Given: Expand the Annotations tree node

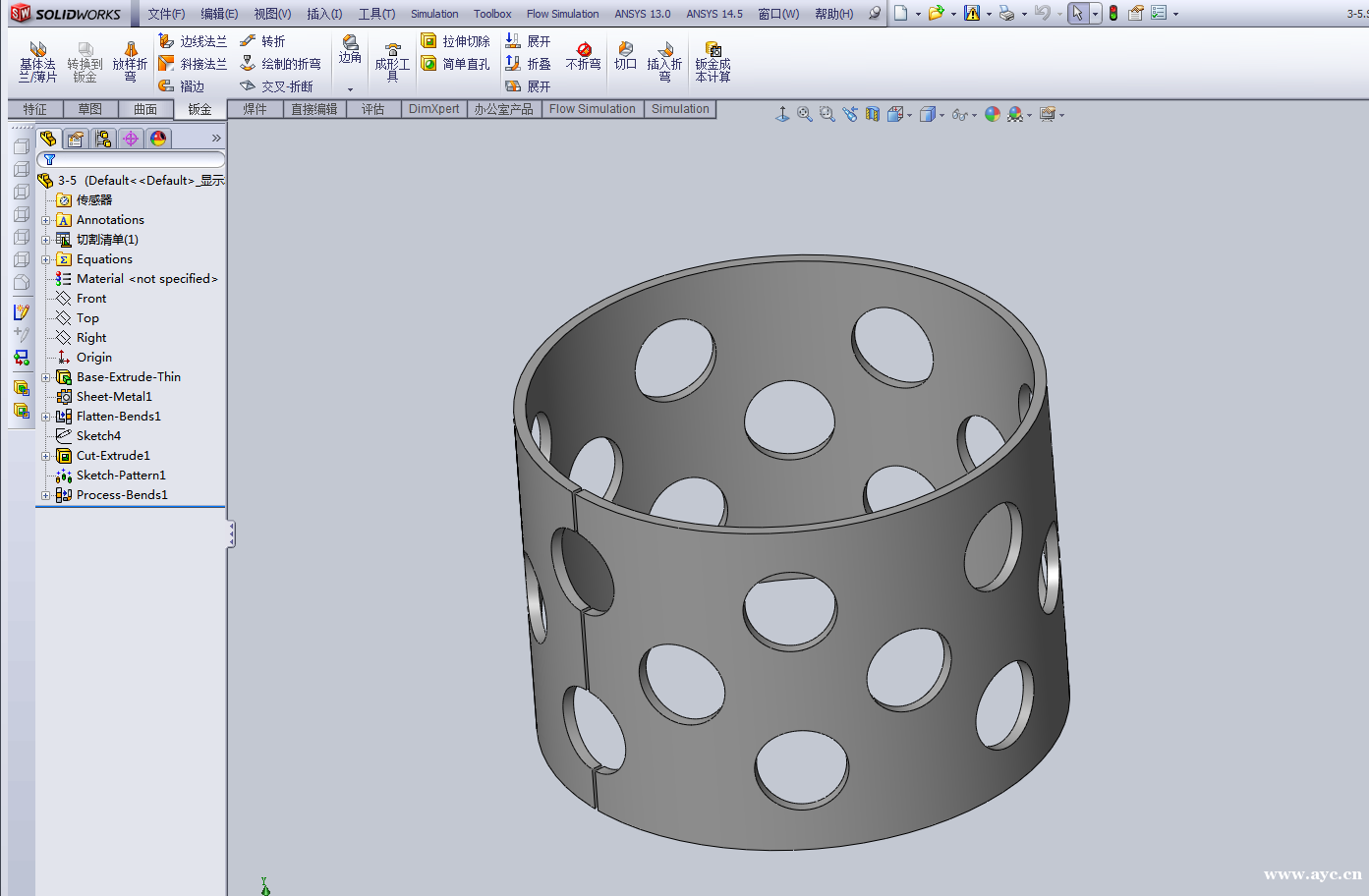Looking at the screenshot, I should [x=45, y=219].
